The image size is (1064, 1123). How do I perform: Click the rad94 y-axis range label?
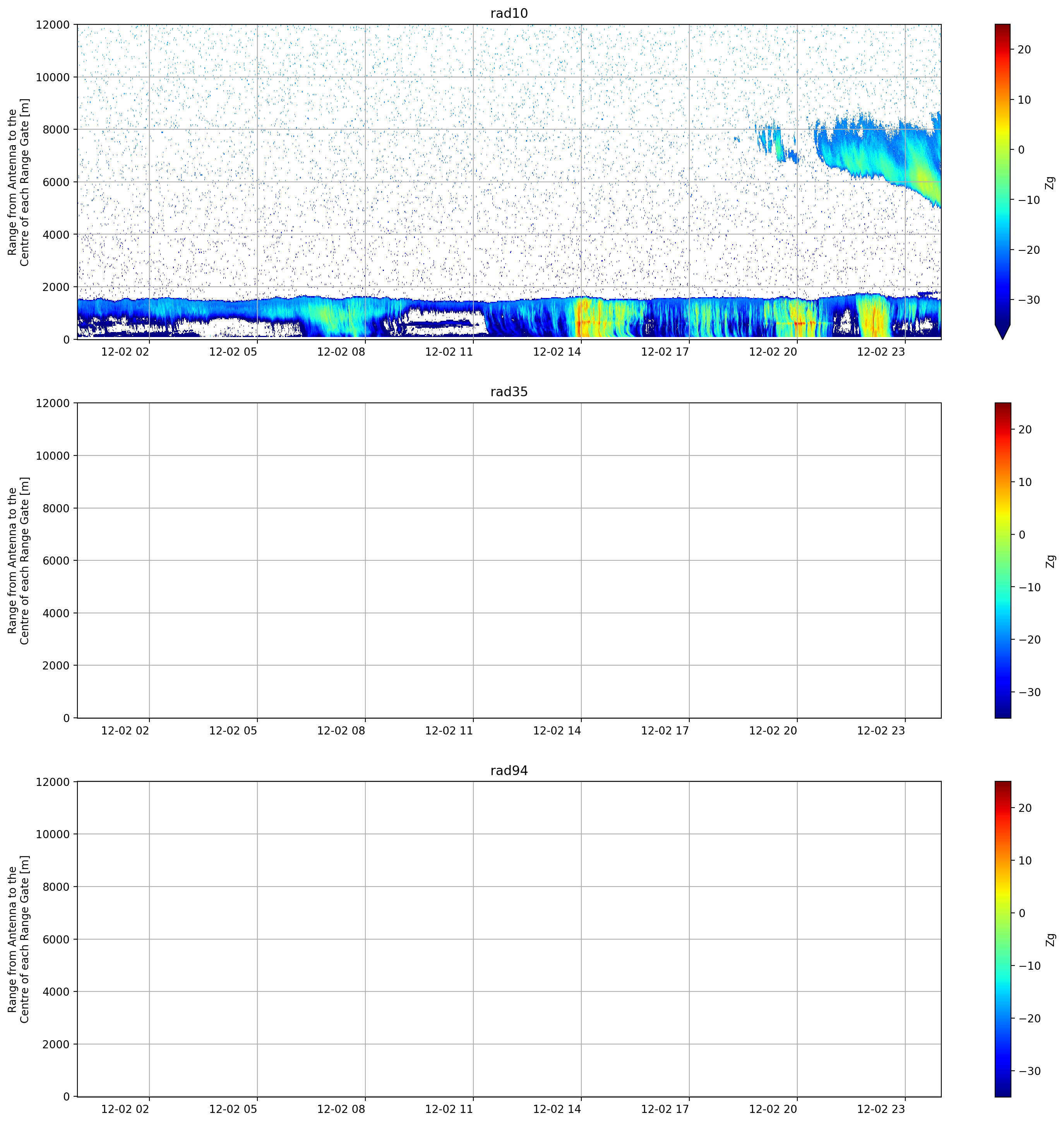pos(18,939)
